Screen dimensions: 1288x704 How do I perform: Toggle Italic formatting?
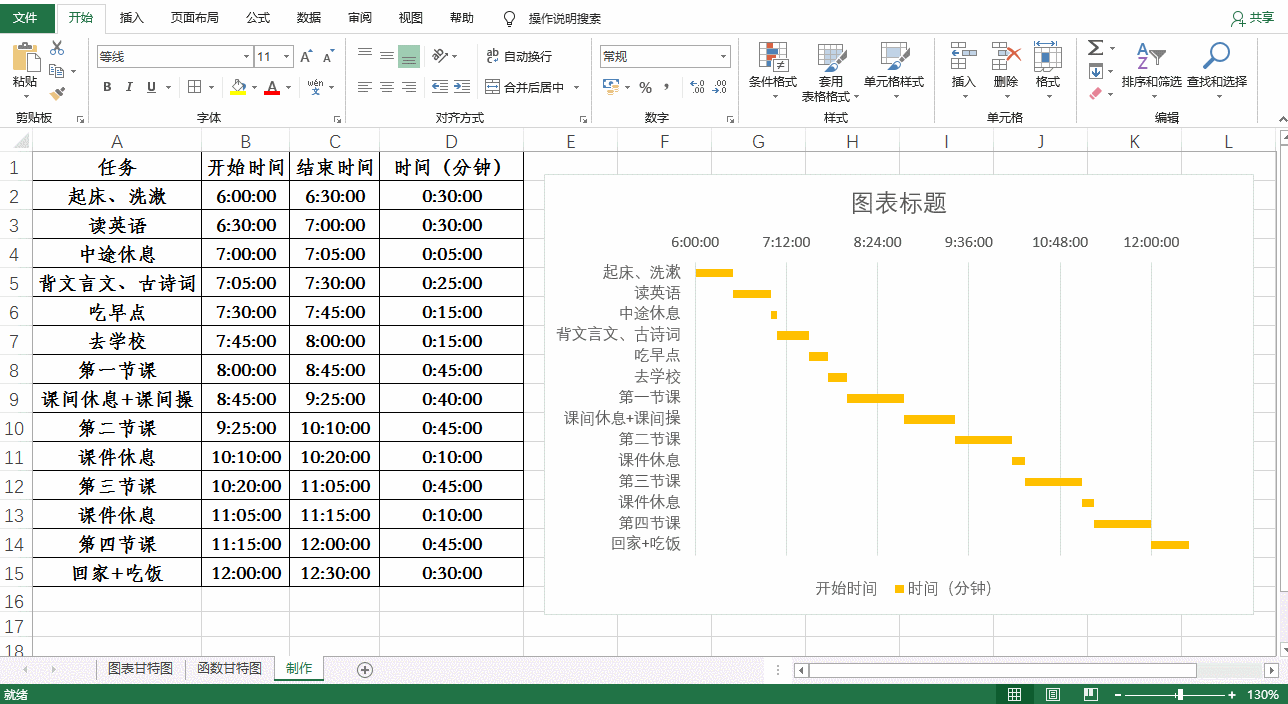[129, 88]
